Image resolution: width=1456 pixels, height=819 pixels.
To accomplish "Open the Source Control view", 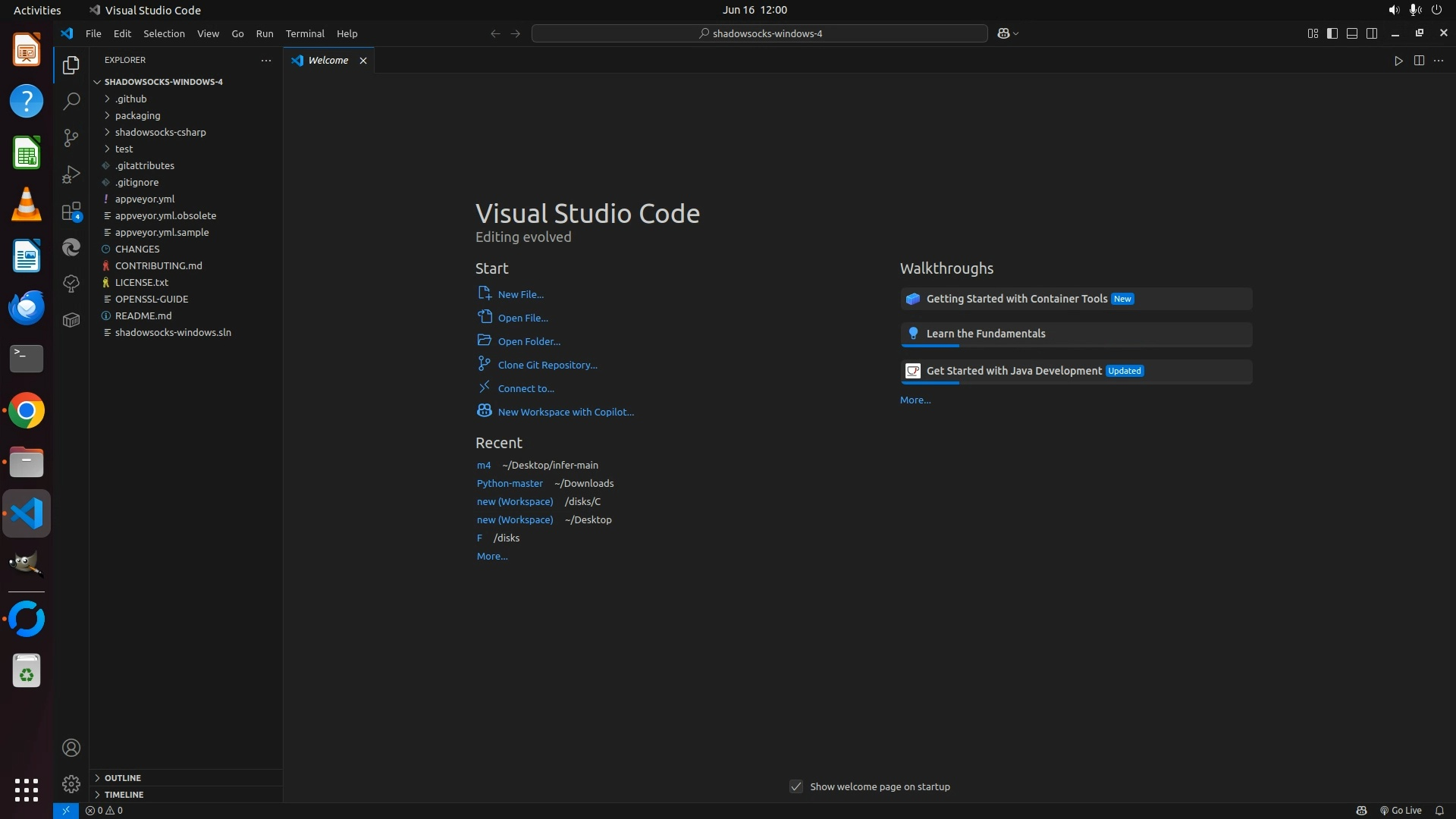I will [71, 137].
